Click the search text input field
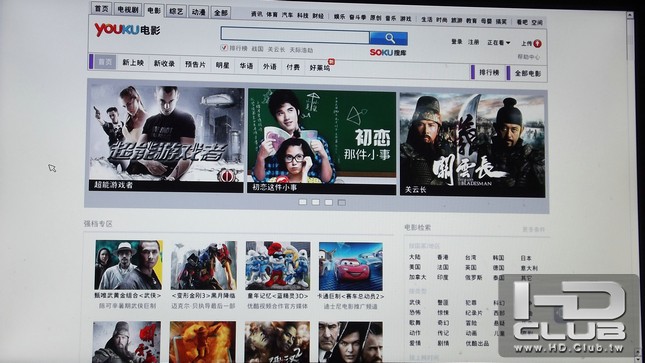645x363 pixels. (x=295, y=35)
